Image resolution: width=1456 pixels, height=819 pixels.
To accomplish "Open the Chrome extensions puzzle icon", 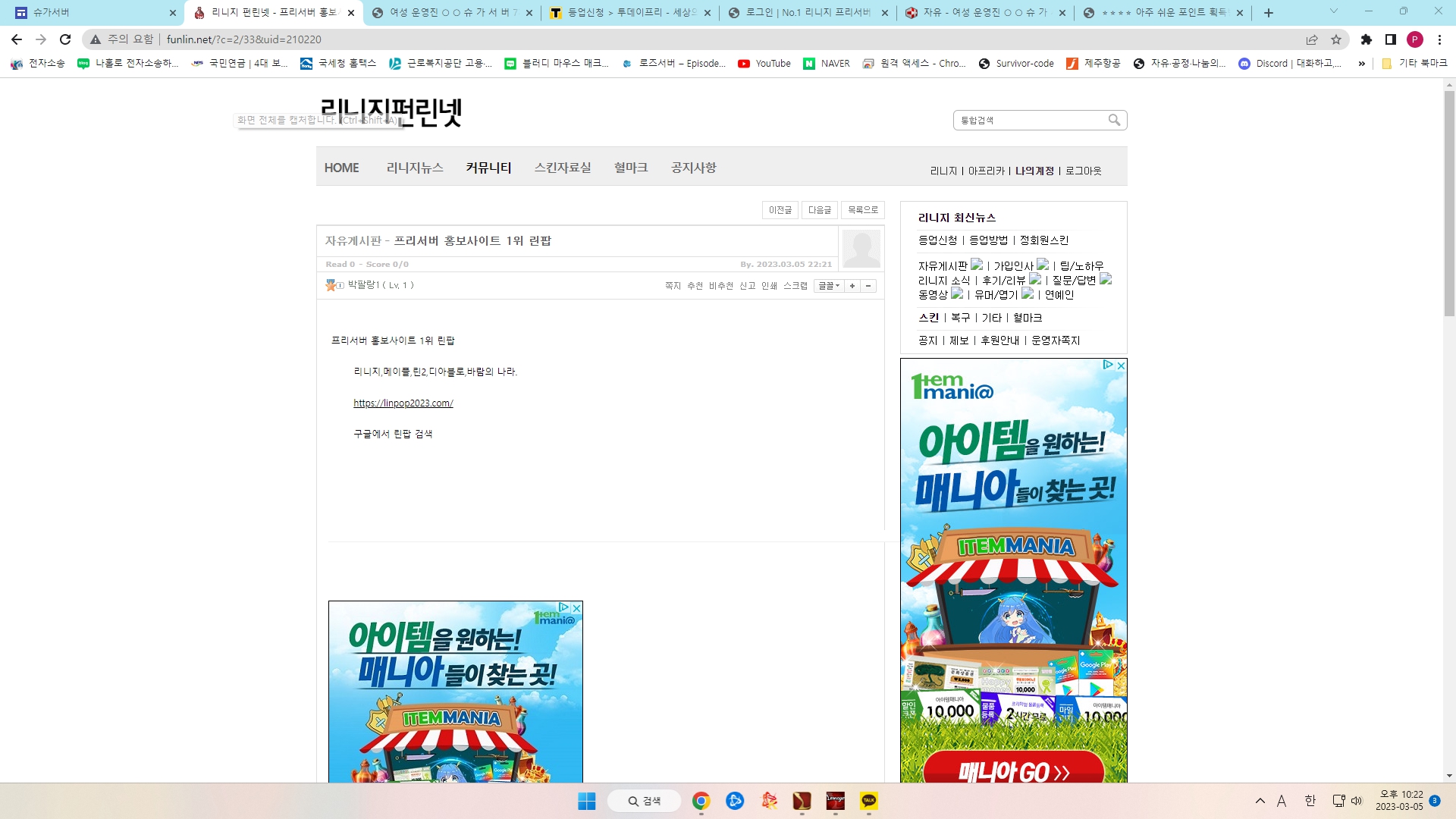I will click(x=1367, y=39).
